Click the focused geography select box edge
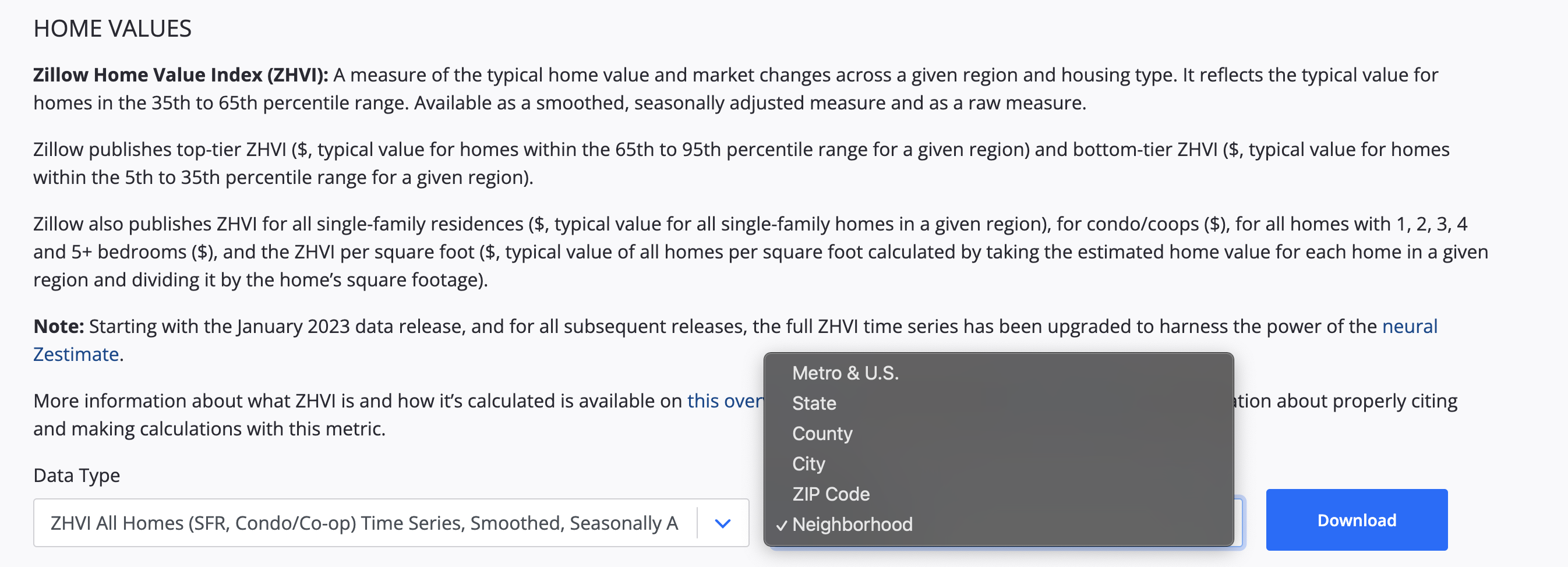 1239,522
